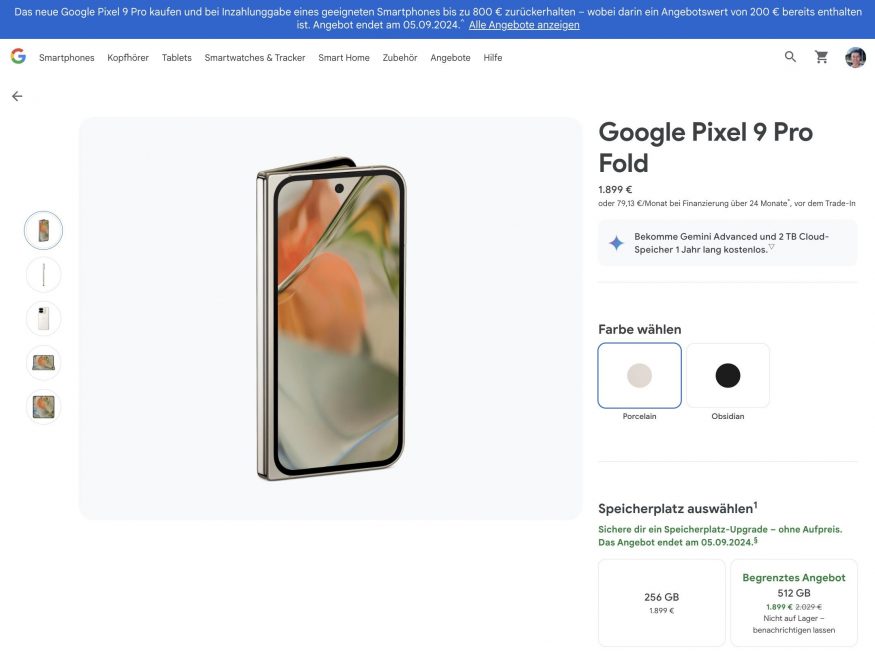Click the Gemini Advanced sparkle icon

click(616, 243)
